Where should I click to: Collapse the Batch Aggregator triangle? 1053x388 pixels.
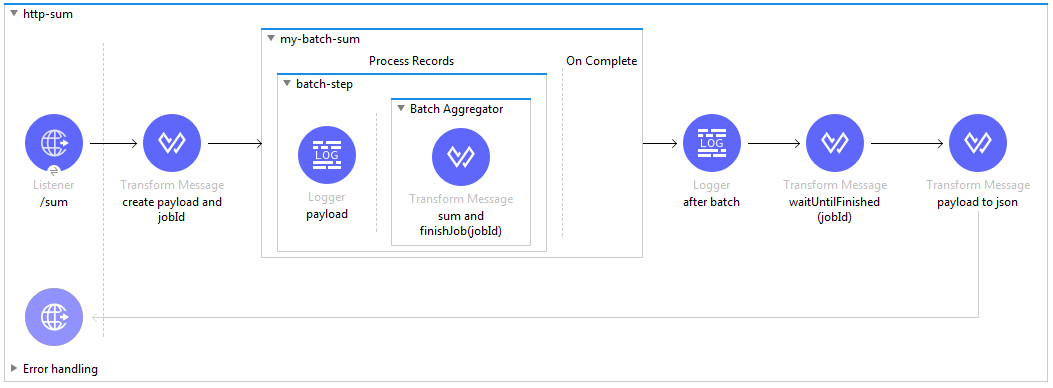[401, 108]
